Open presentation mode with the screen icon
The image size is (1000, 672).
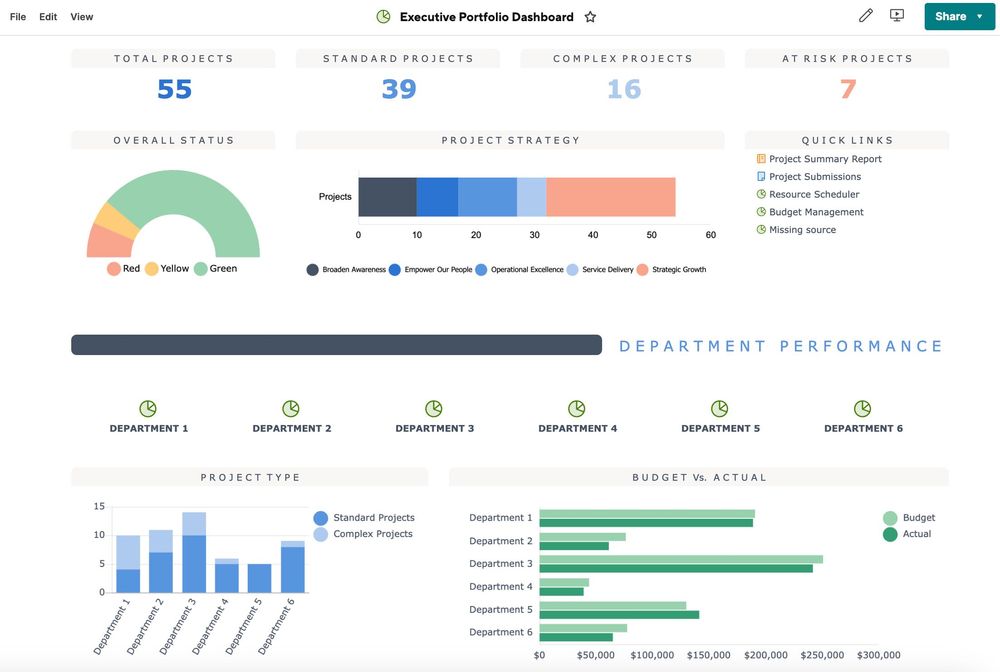click(897, 15)
